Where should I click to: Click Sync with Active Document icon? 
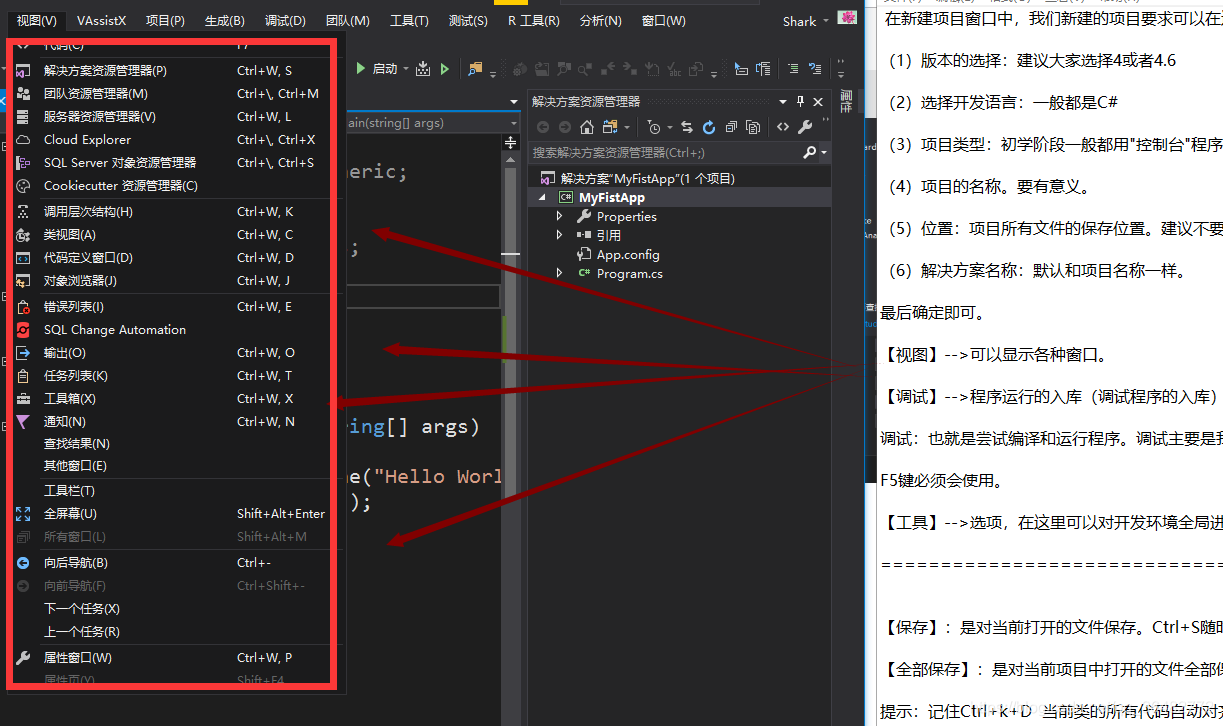coord(687,127)
